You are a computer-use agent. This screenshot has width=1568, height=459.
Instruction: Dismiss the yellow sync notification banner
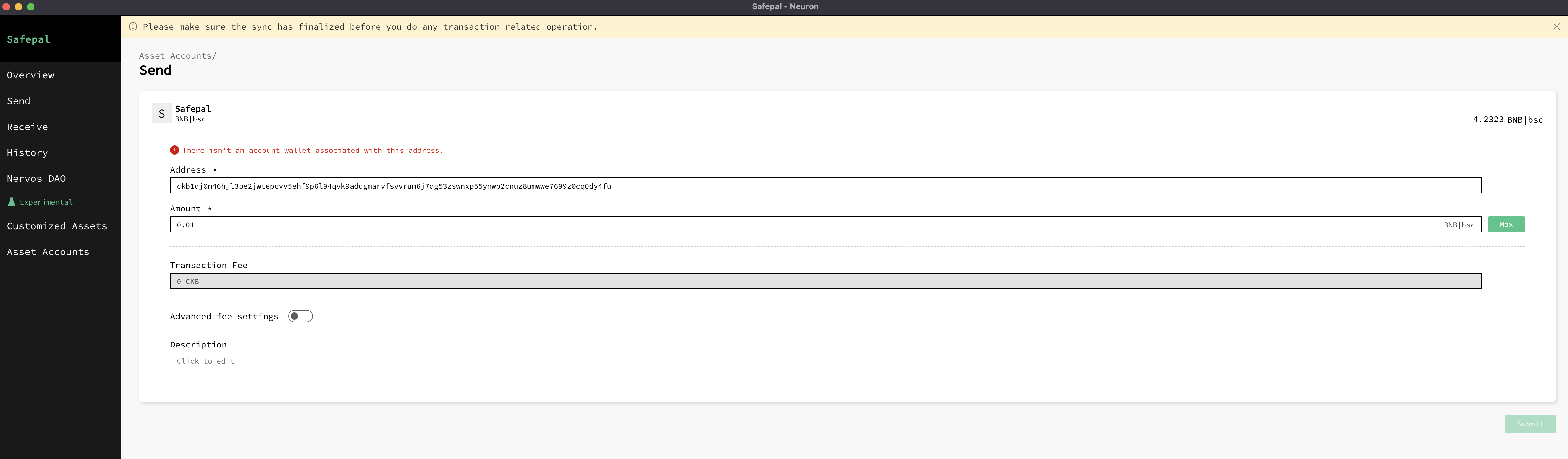tap(1556, 27)
